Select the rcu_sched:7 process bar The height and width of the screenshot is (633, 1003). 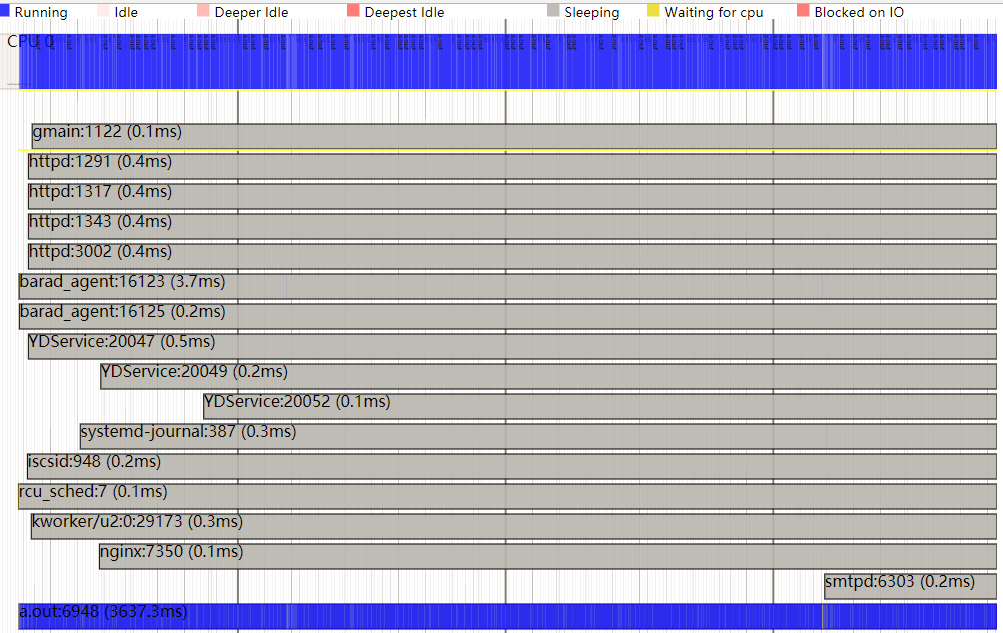coord(508,497)
